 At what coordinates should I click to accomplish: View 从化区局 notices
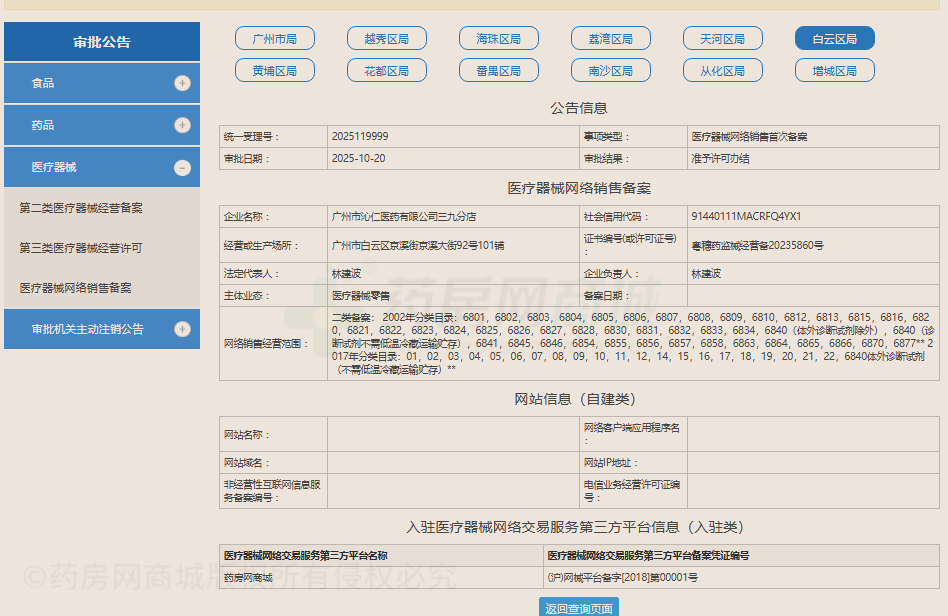(x=723, y=70)
